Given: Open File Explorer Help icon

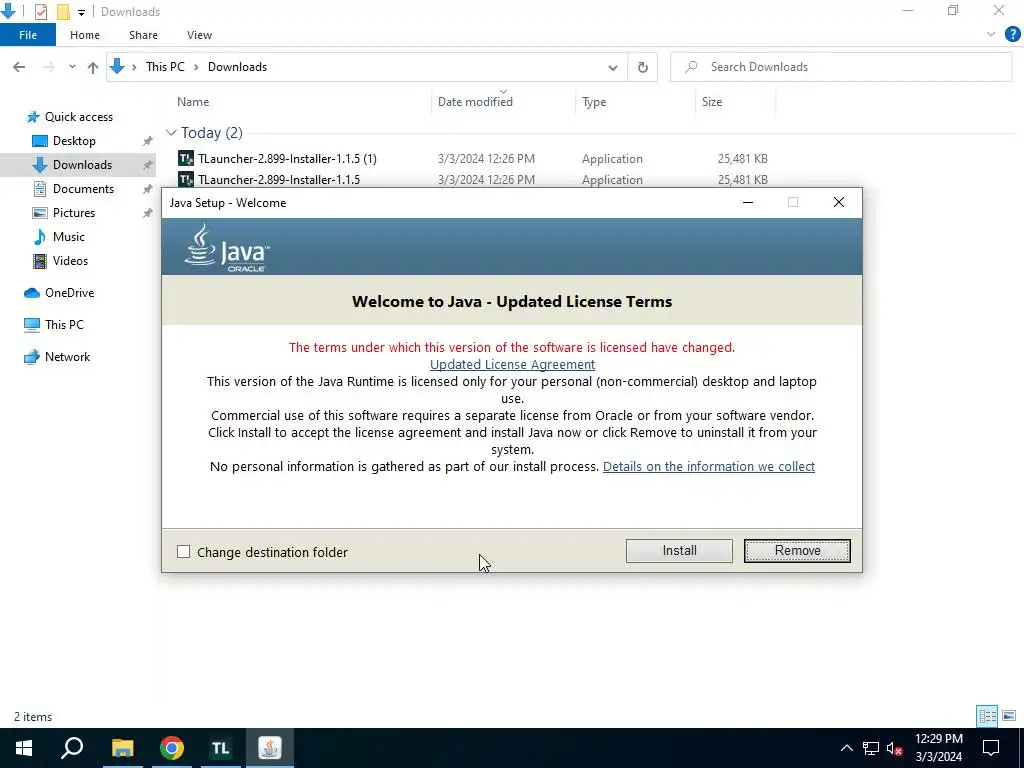Looking at the screenshot, I should tap(1012, 35).
